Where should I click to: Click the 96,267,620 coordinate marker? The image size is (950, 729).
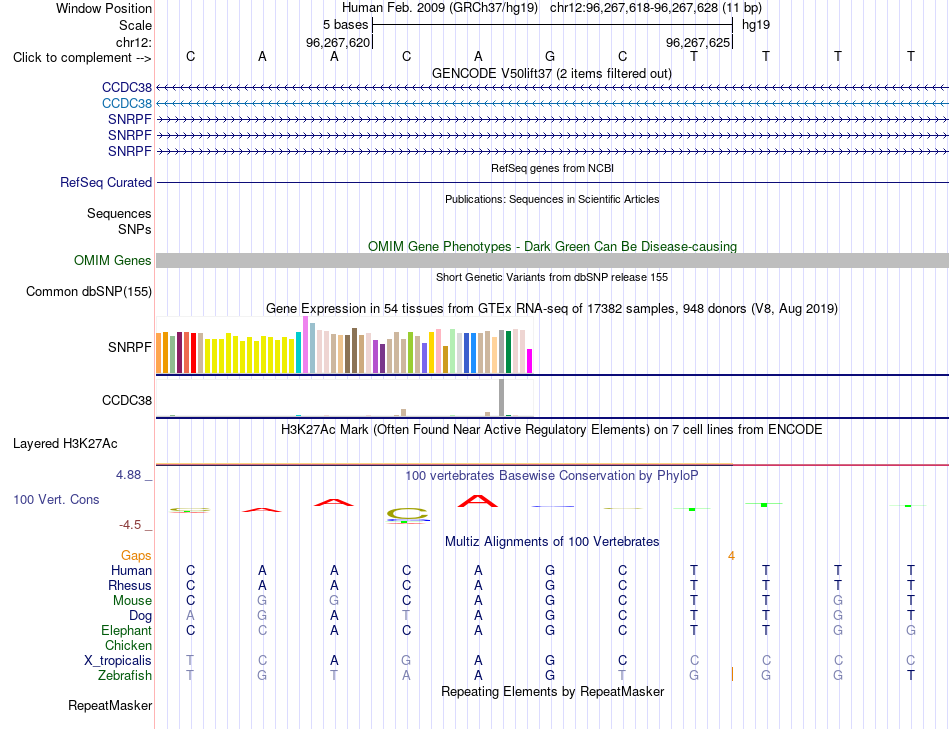(337, 42)
